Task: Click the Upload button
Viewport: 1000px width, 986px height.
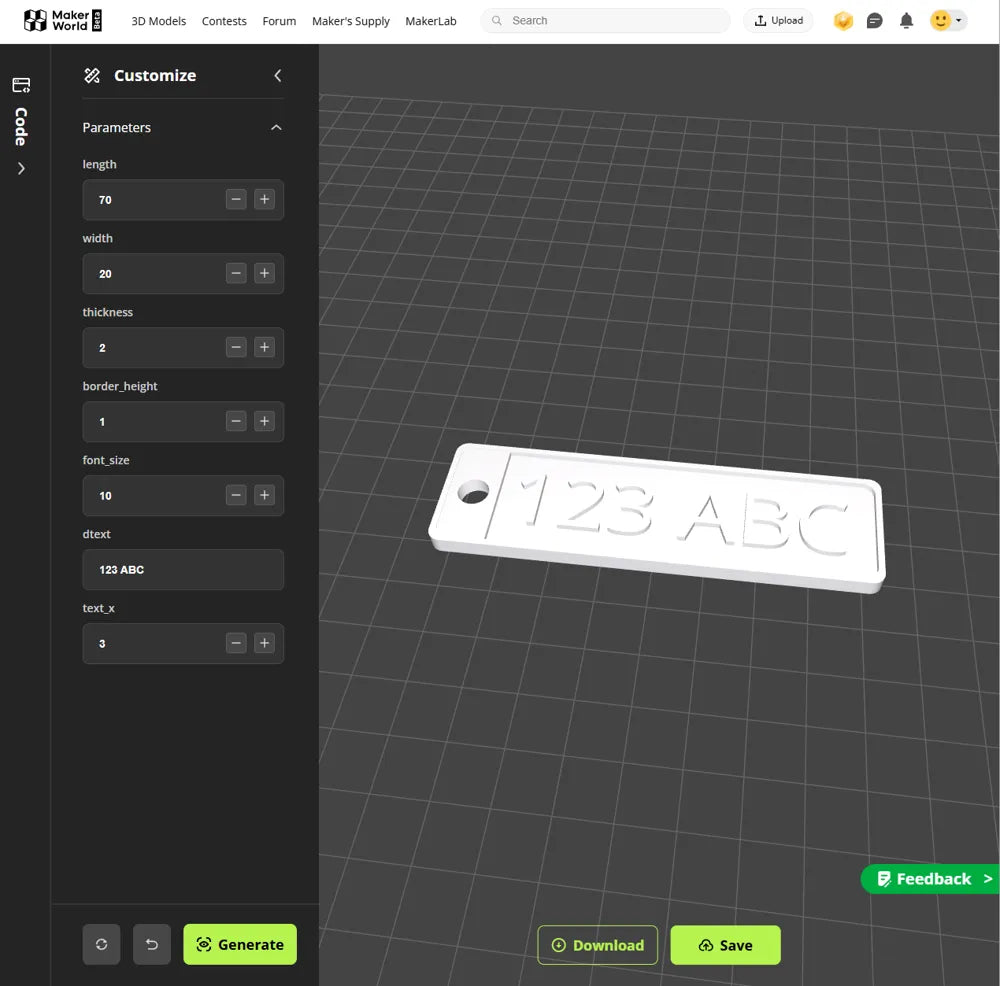Action: coord(778,19)
